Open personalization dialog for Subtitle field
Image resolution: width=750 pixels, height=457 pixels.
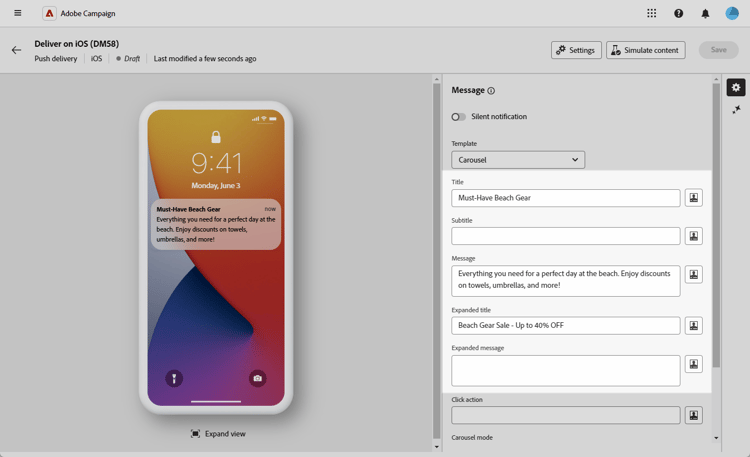click(694, 236)
